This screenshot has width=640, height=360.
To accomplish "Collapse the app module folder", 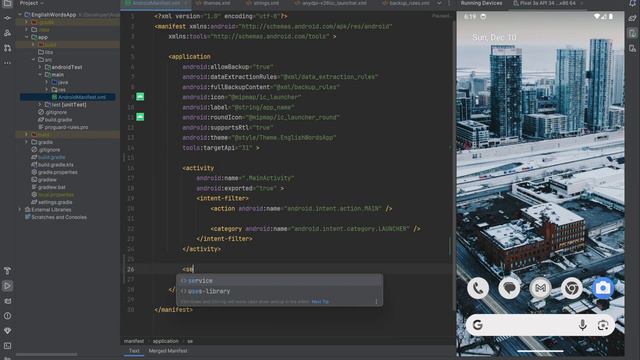I will coord(27,37).
